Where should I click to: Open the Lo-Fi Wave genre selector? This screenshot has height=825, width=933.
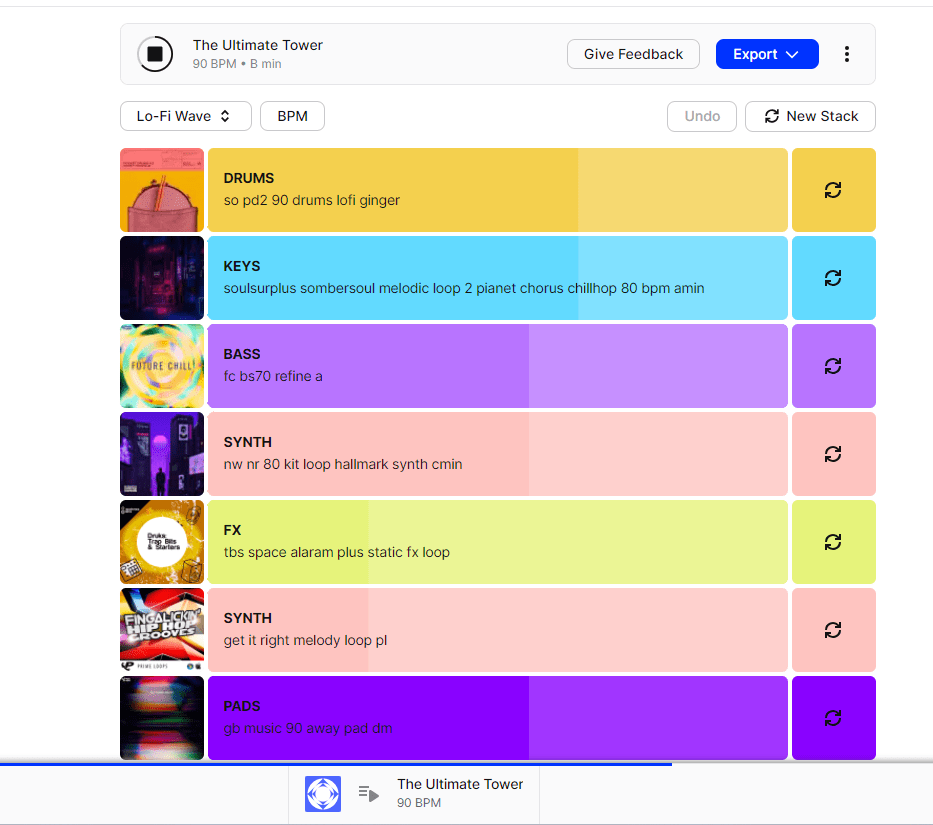click(x=186, y=116)
